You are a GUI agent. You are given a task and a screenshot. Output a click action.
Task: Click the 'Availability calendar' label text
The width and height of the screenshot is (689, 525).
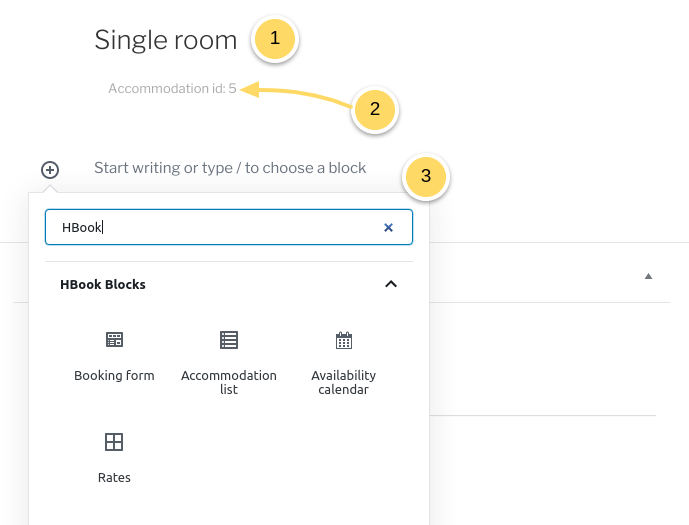tap(344, 382)
